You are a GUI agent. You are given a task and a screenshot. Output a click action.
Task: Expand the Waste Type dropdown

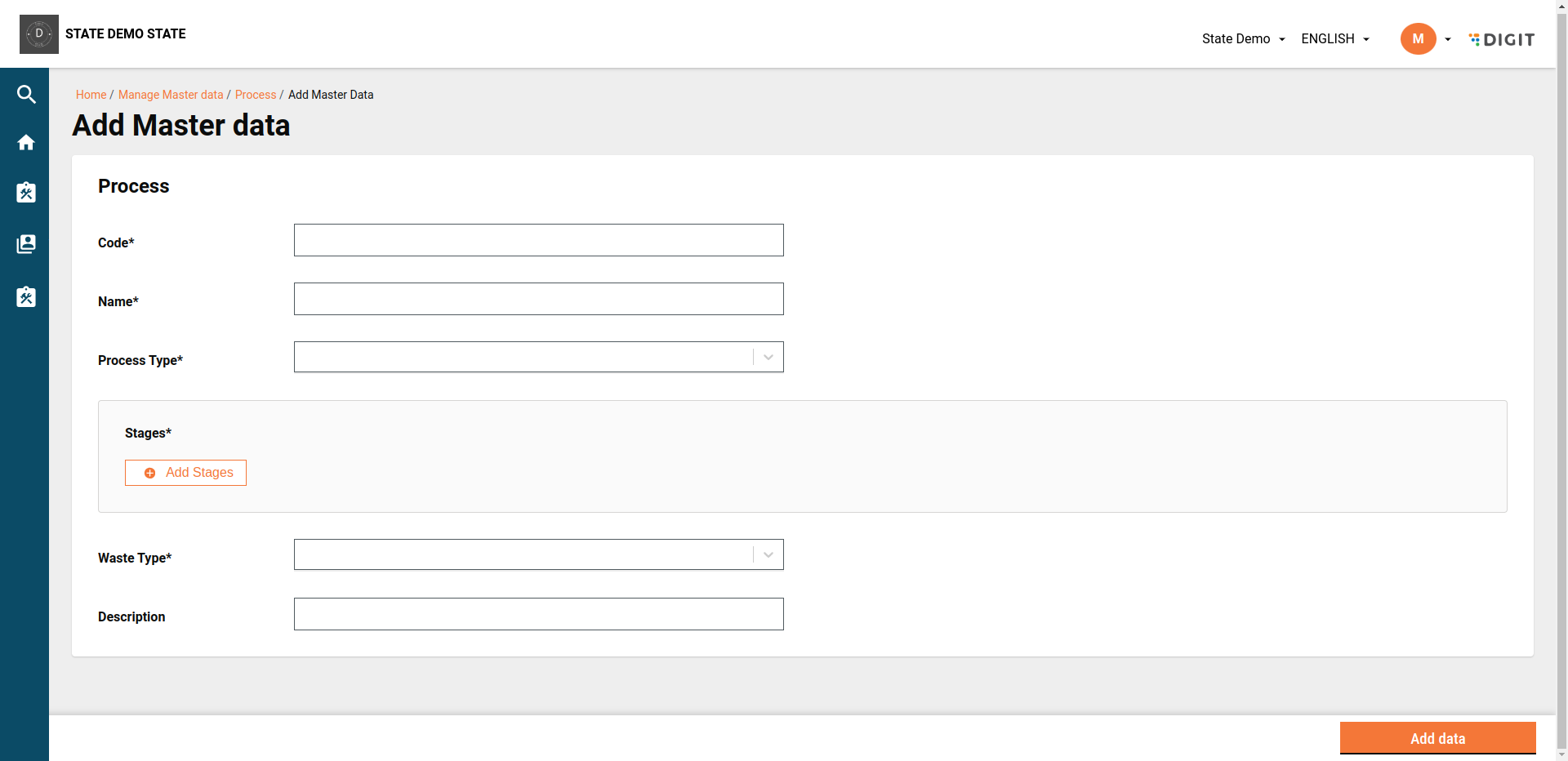768,555
